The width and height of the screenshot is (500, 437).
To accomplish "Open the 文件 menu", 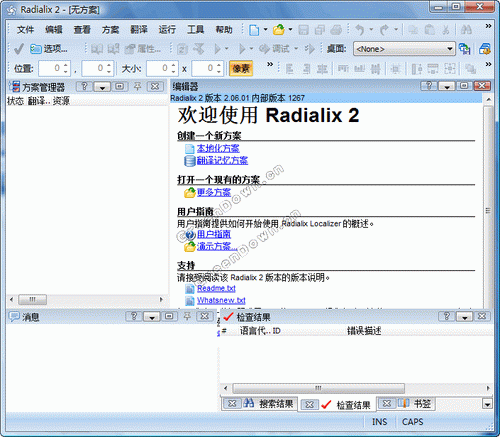I will (x=25, y=30).
